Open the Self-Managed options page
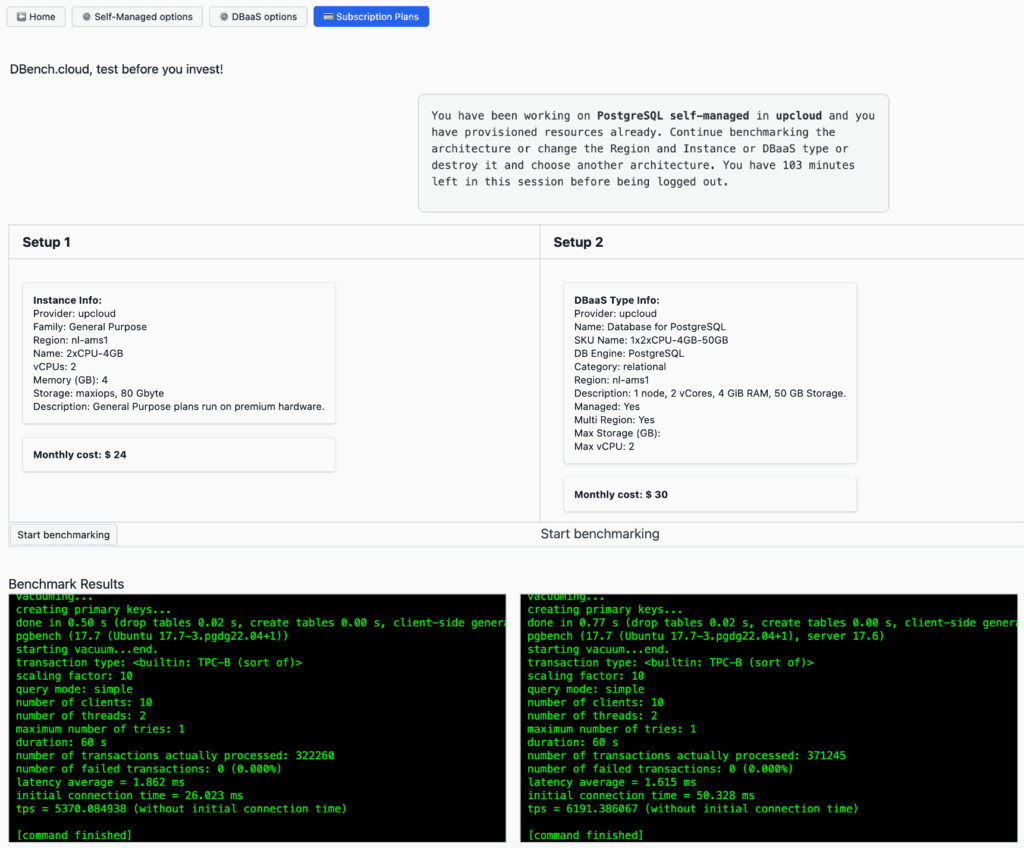This screenshot has width=1024, height=848. coord(138,17)
